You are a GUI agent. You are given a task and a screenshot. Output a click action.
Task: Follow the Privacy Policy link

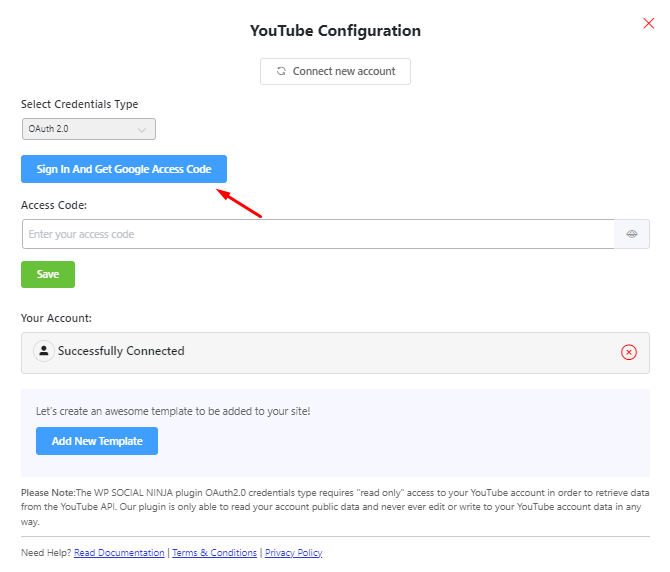pyautogui.click(x=293, y=553)
